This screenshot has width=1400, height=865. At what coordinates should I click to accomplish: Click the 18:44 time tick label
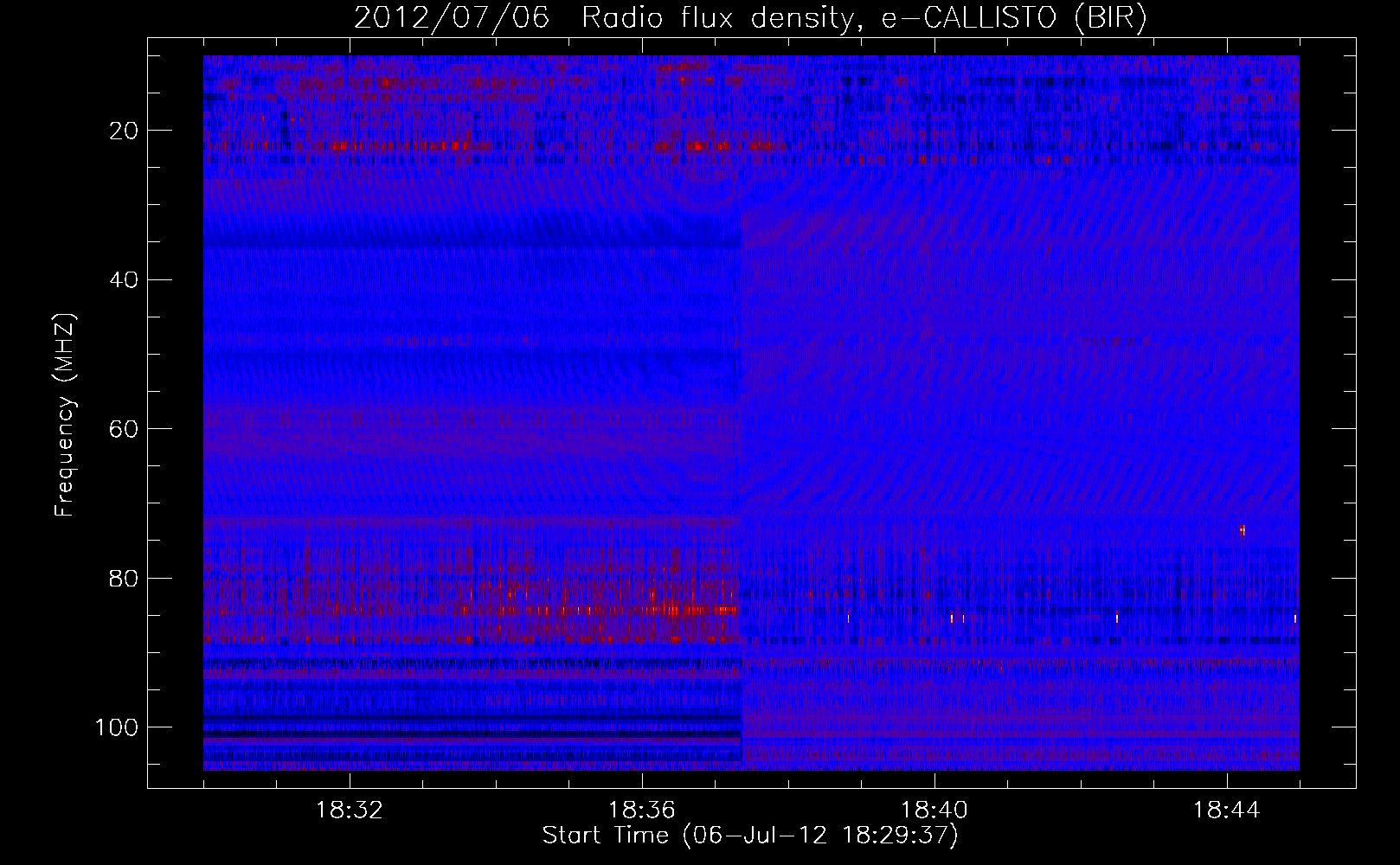coord(1227,811)
